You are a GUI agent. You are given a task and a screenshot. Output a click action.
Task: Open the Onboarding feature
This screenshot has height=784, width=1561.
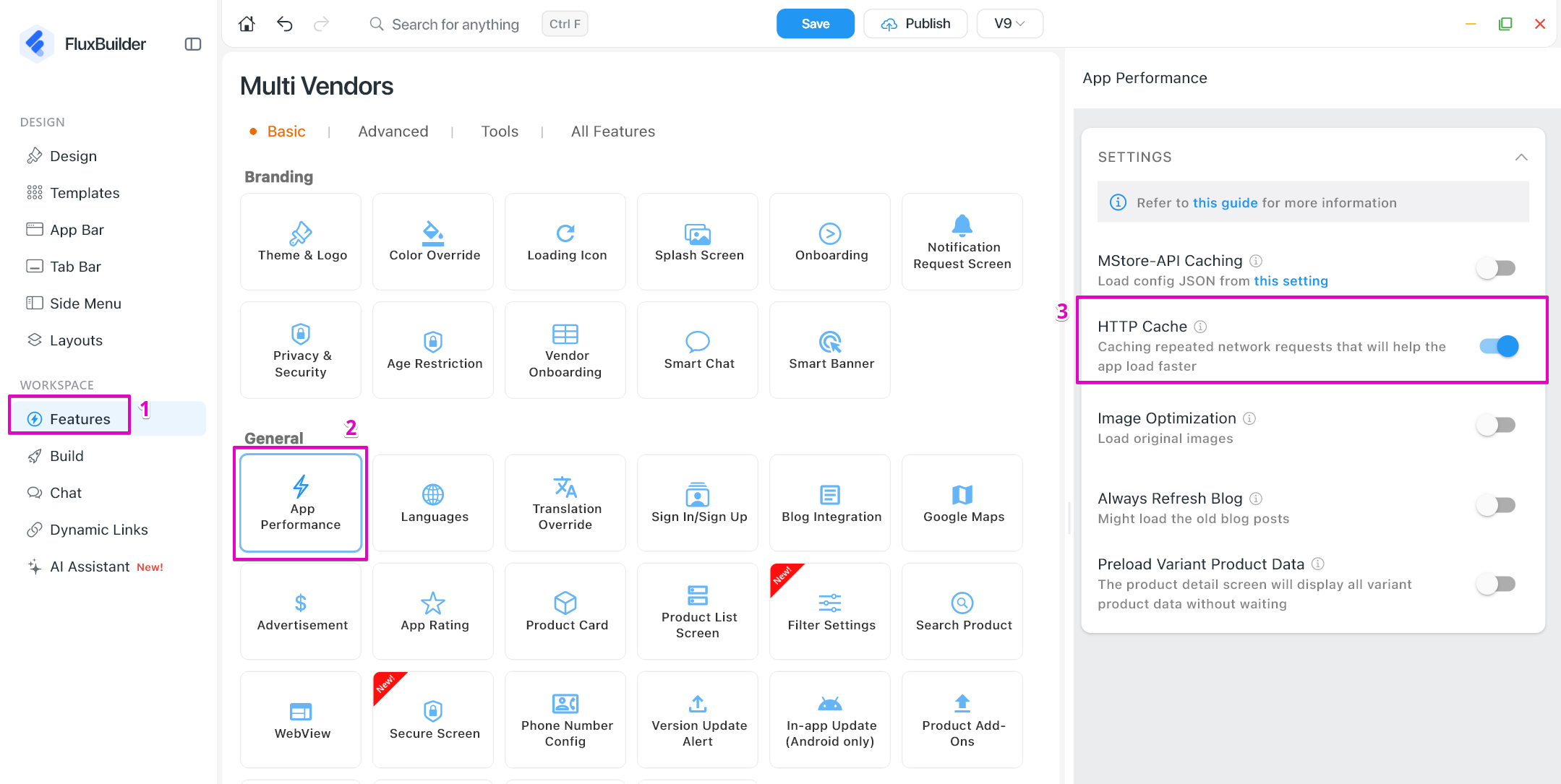pos(830,242)
